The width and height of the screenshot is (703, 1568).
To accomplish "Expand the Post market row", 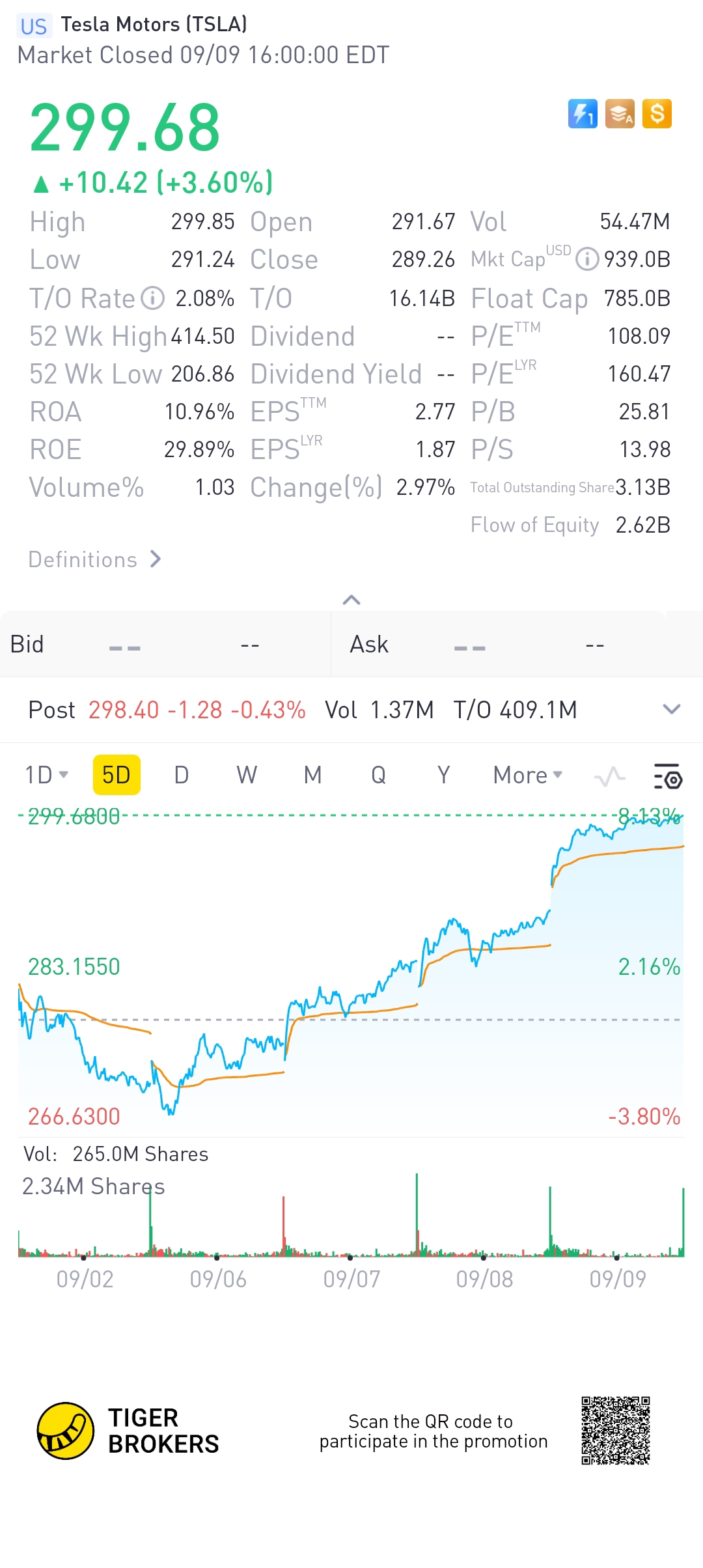I will [x=671, y=709].
